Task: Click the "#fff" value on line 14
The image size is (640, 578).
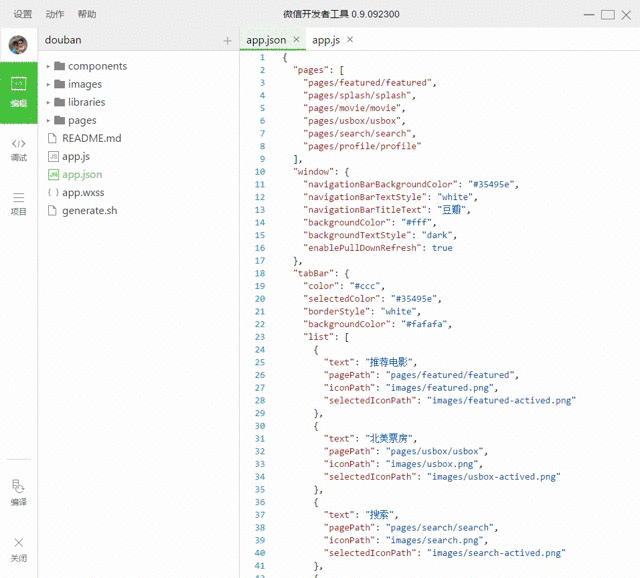Action: click(416, 222)
